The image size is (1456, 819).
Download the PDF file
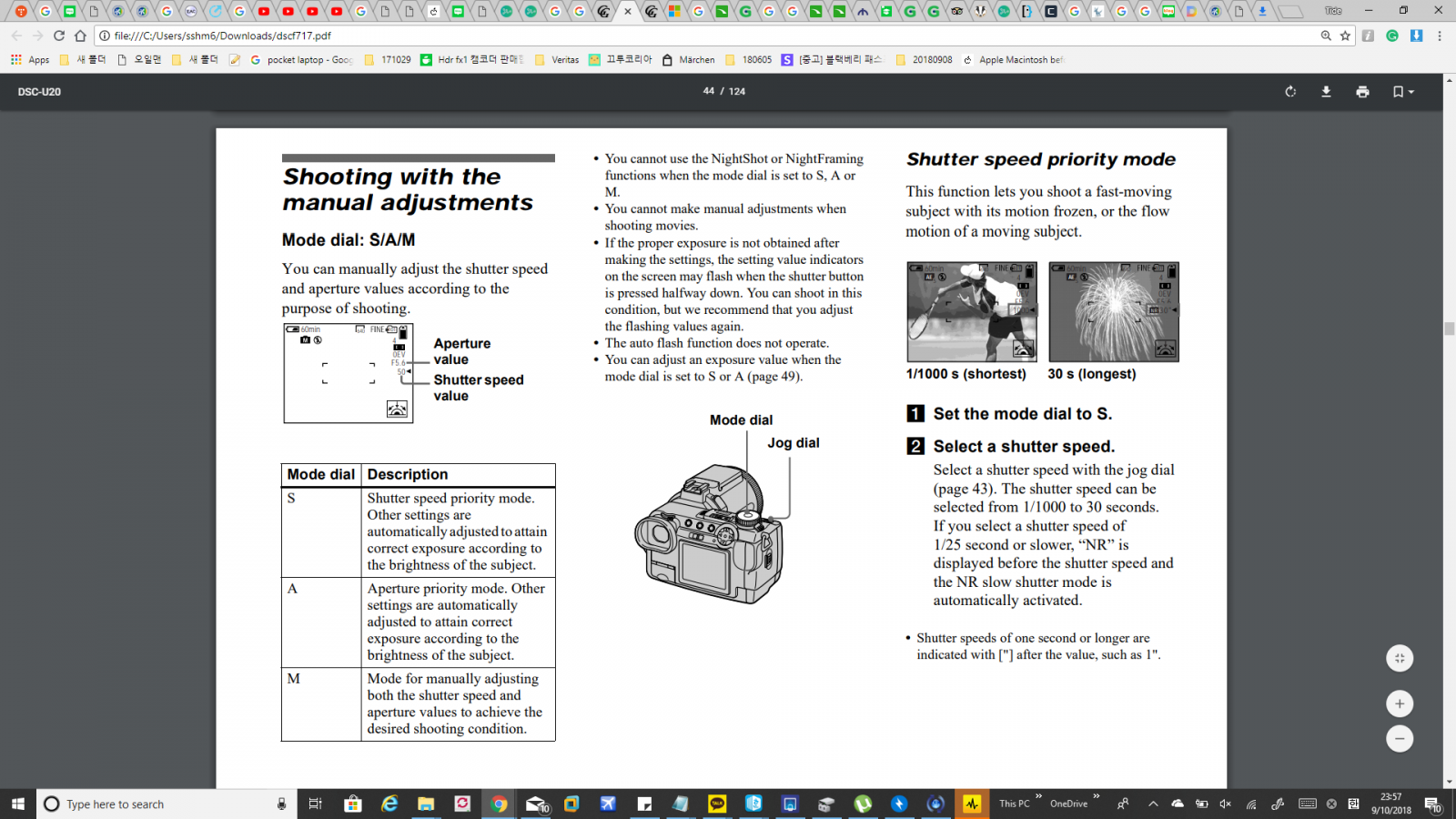pyautogui.click(x=1326, y=92)
